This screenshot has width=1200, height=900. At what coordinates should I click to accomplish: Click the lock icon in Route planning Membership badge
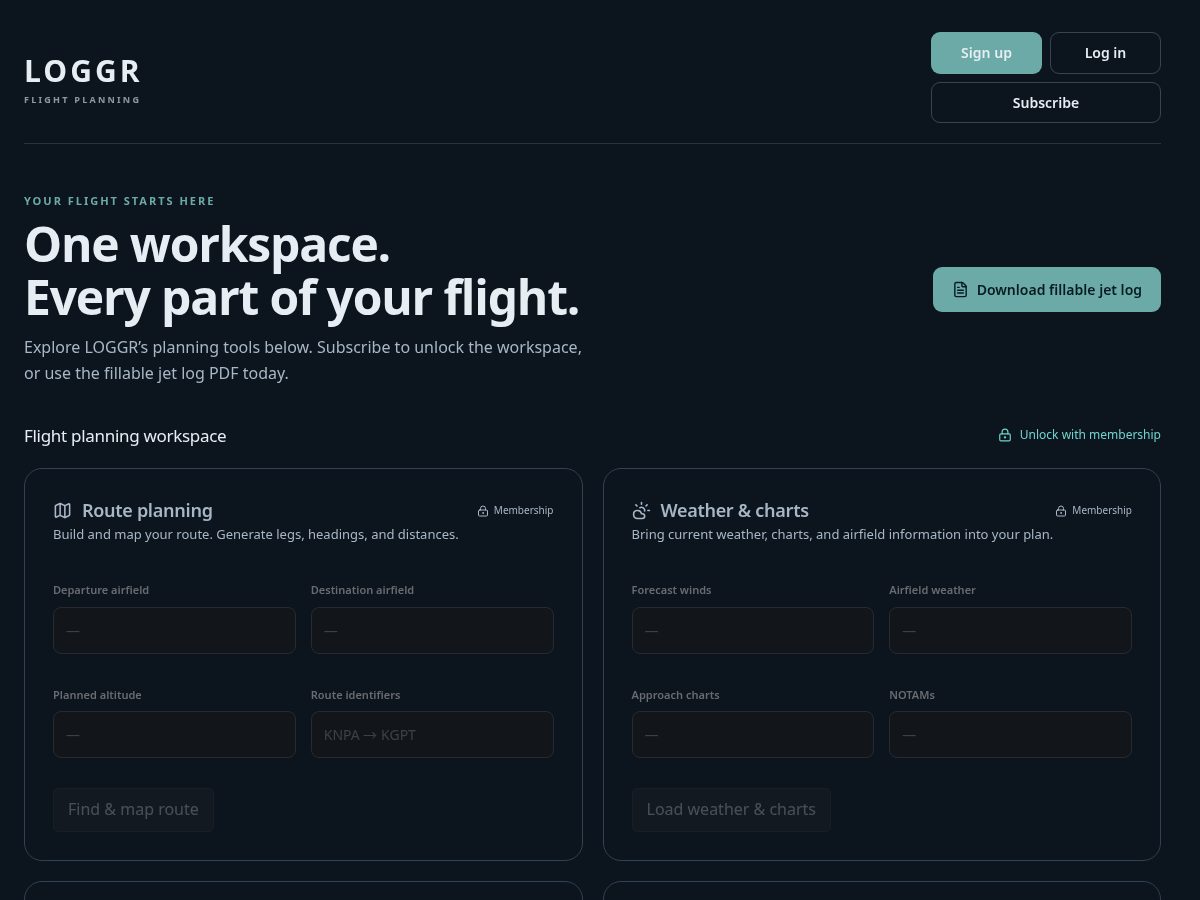pyautogui.click(x=483, y=511)
